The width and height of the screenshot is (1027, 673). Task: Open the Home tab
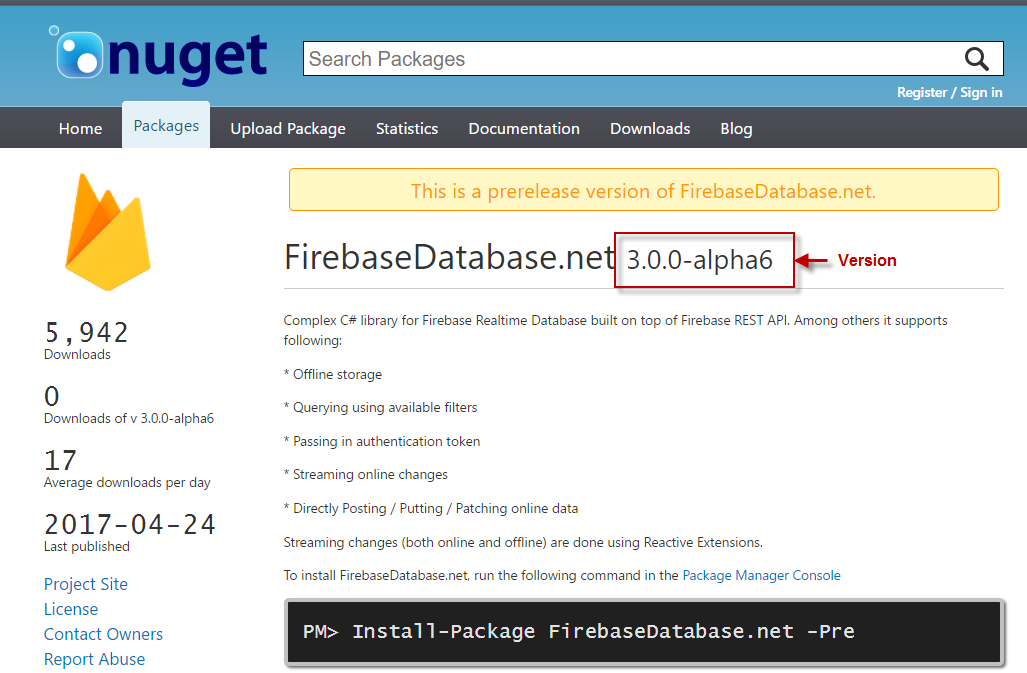[80, 128]
